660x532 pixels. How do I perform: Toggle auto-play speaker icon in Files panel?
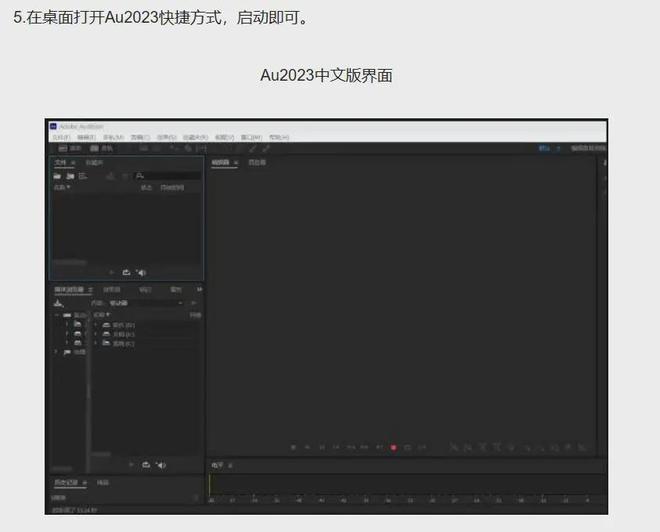141,273
